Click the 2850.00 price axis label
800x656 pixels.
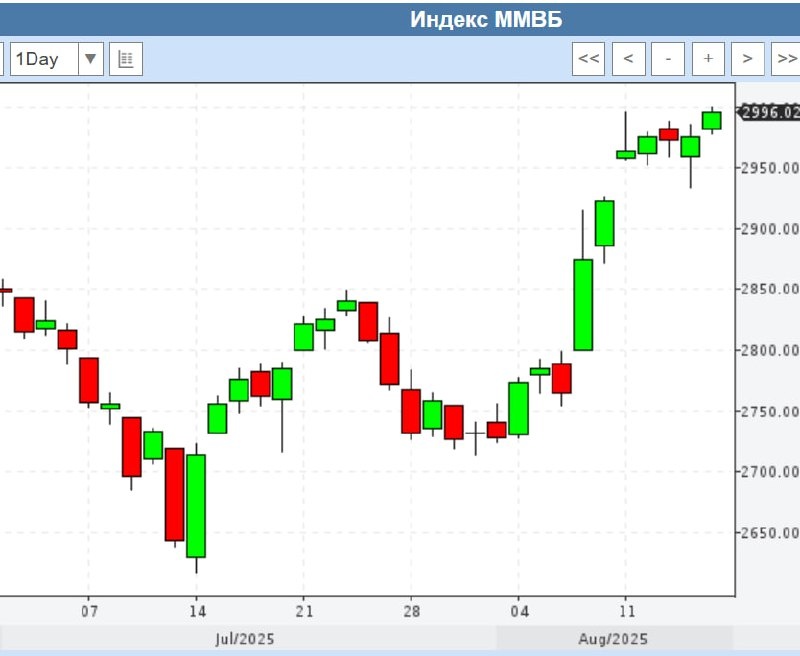click(x=770, y=289)
